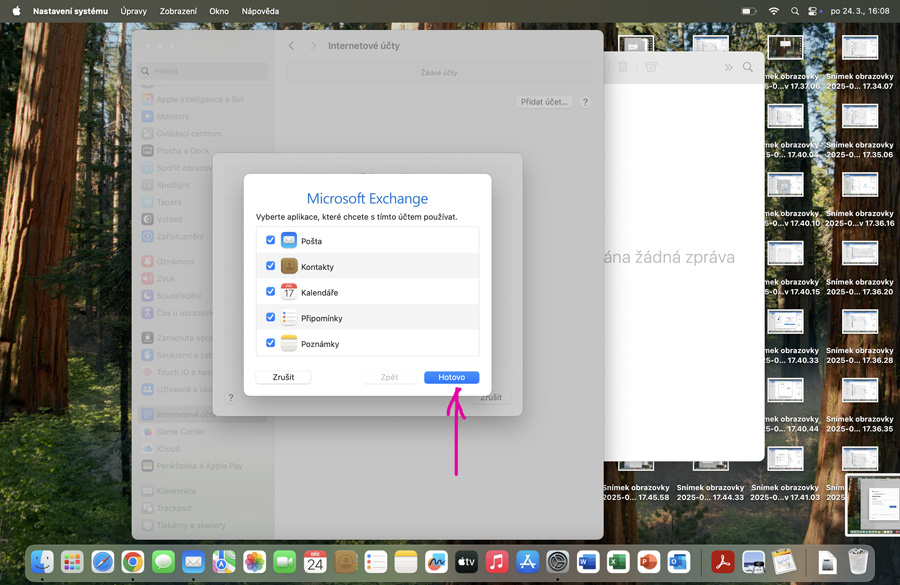Screen dimensions: 900x585
Task: Click the Wi-Fi icon in menu bar
Action: click(773, 11)
